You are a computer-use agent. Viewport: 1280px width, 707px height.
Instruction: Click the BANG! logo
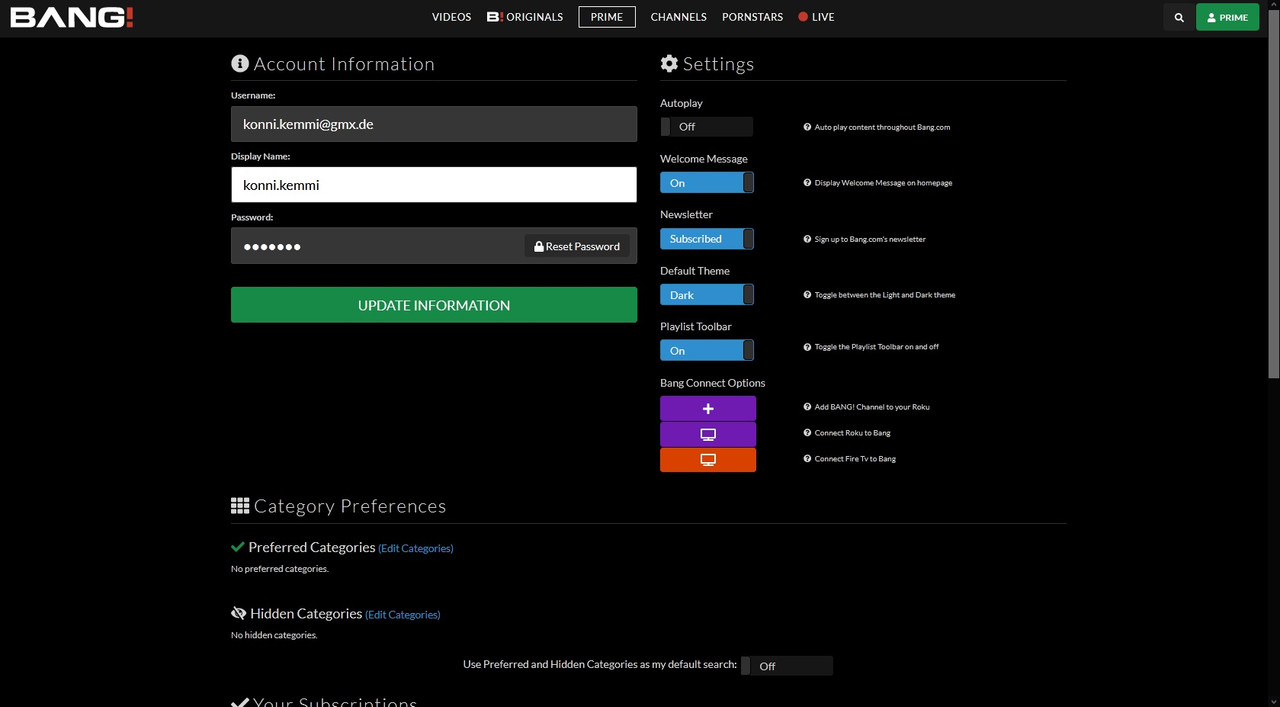[x=72, y=17]
